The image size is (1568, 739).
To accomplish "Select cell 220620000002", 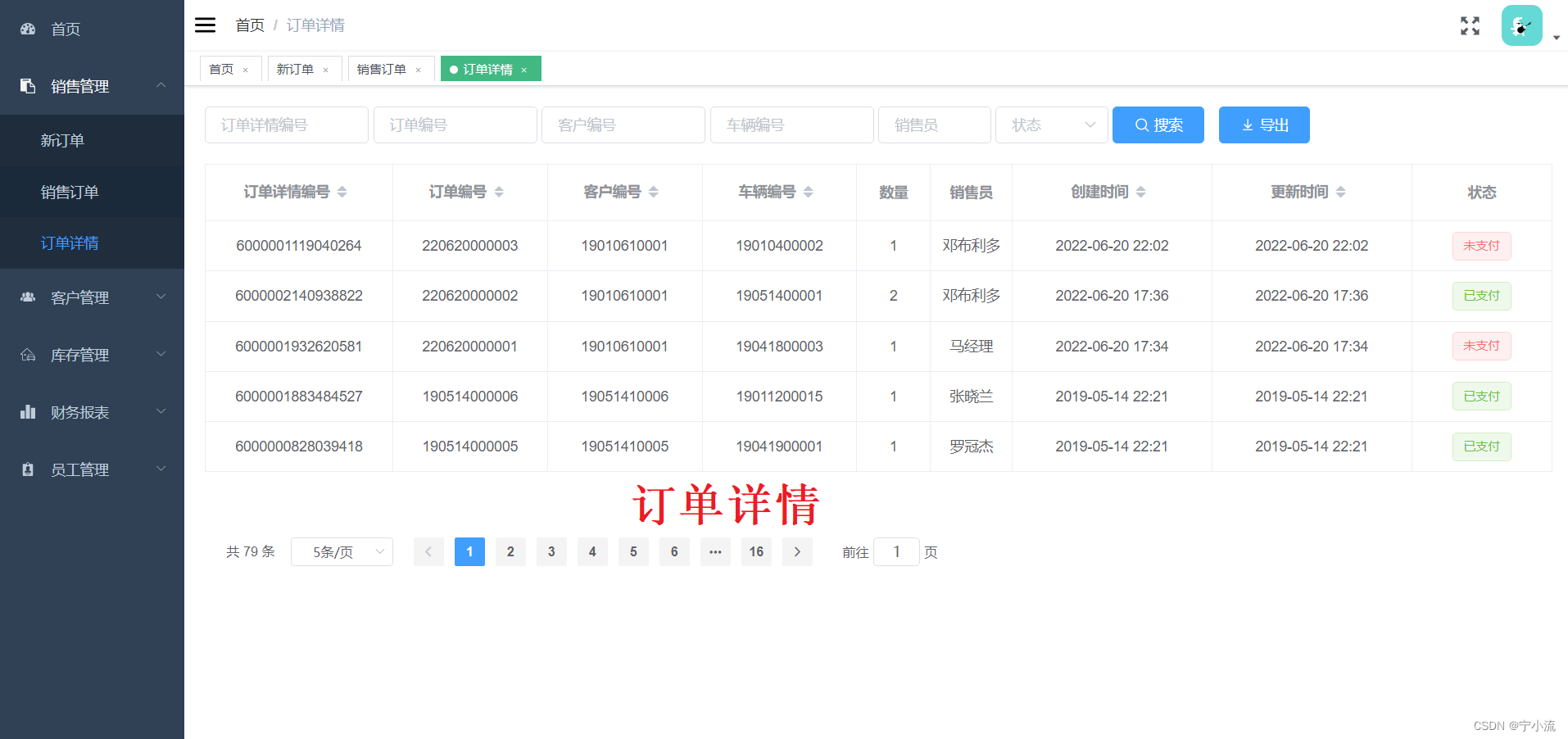I will click(470, 296).
